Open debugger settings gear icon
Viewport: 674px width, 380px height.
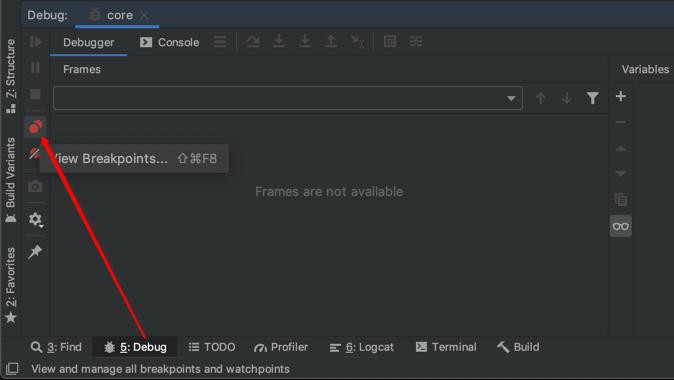pos(36,219)
